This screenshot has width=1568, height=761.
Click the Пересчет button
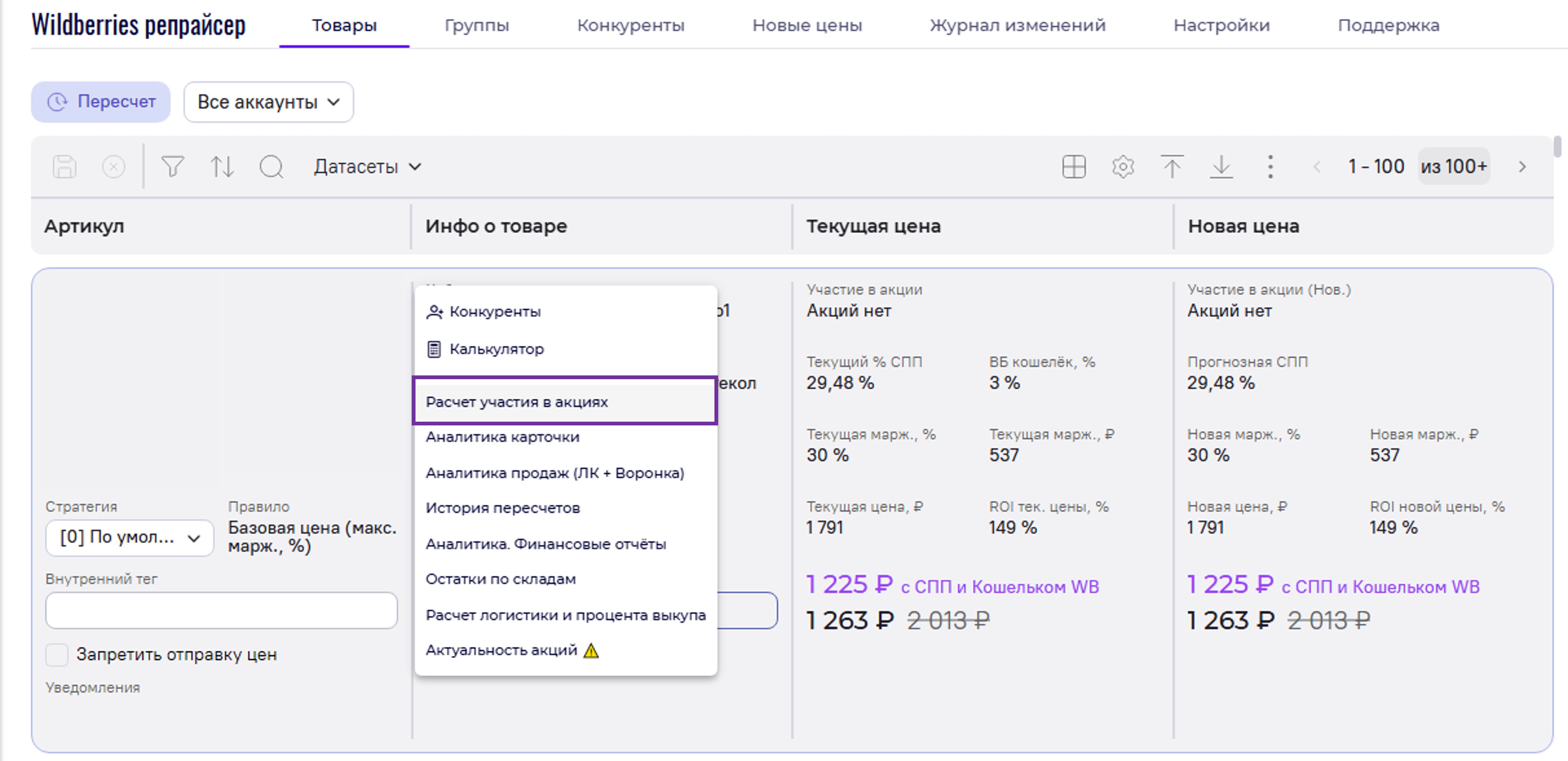[x=101, y=101]
